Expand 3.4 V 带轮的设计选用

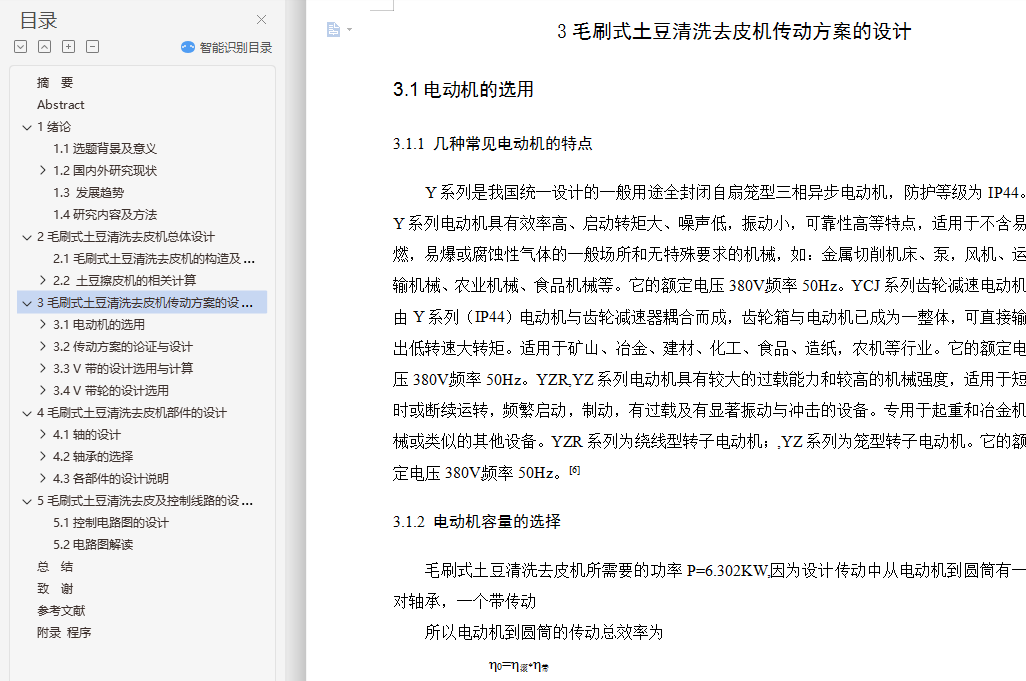43,390
